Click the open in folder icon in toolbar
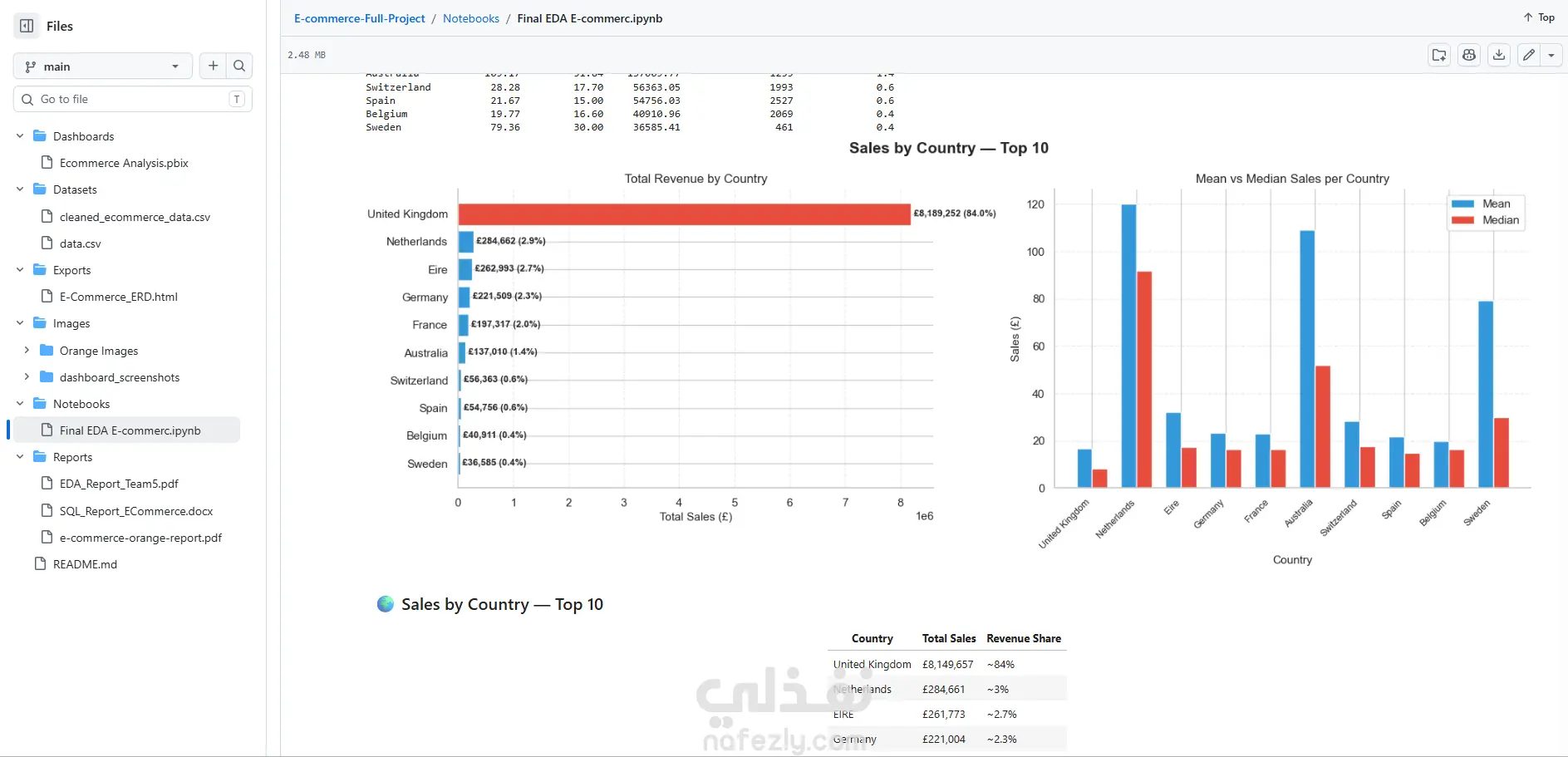Viewport: 1568px width, 757px height. (1439, 55)
